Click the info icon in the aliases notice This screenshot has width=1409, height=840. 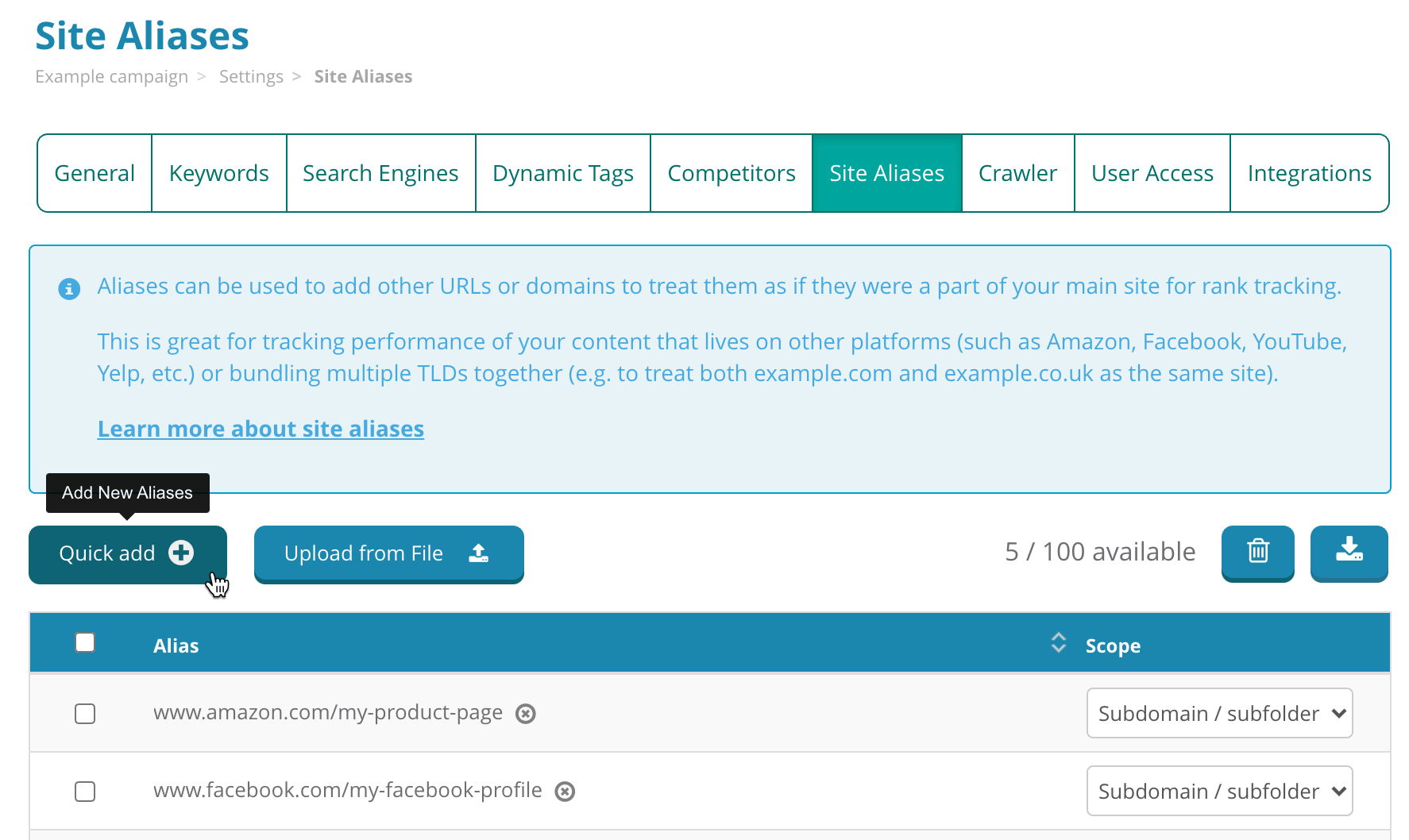[68, 288]
